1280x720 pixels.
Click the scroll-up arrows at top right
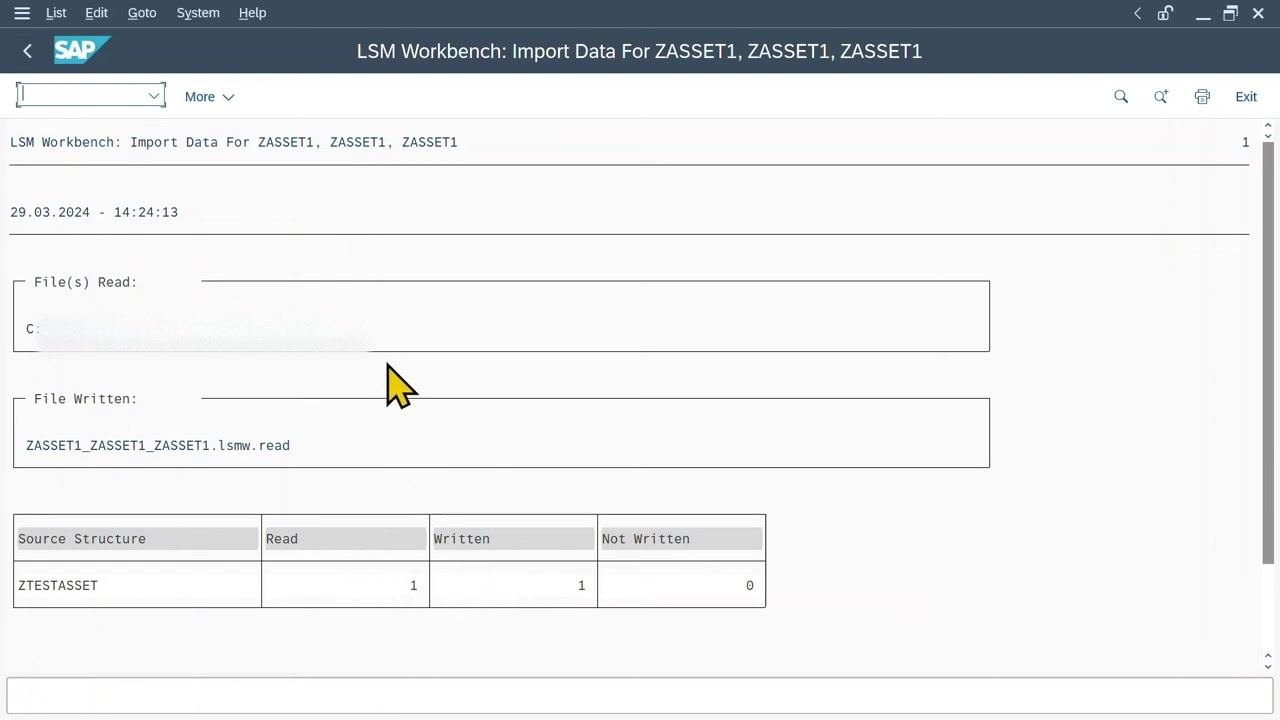1268,130
